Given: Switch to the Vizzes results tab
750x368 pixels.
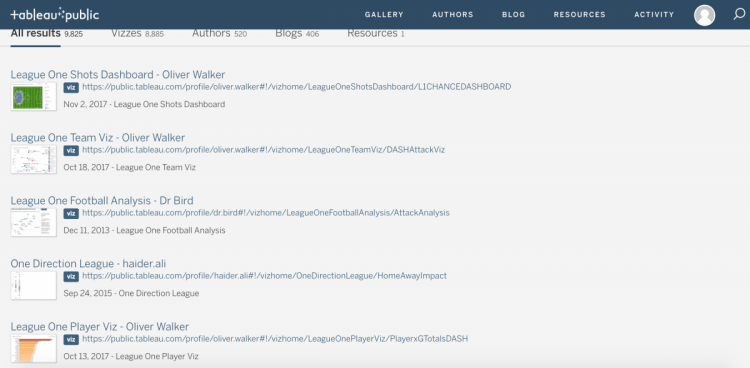Looking at the screenshot, I should click(x=137, y=33).
